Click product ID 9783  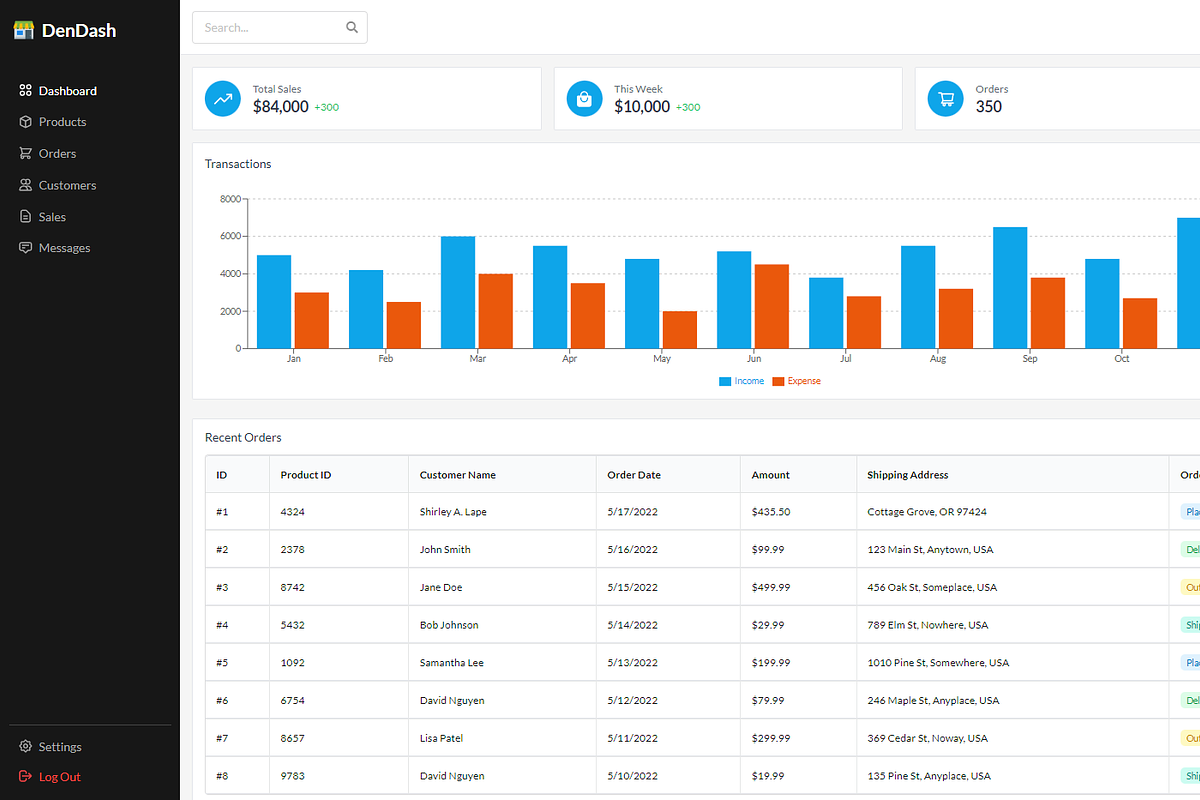293,776
